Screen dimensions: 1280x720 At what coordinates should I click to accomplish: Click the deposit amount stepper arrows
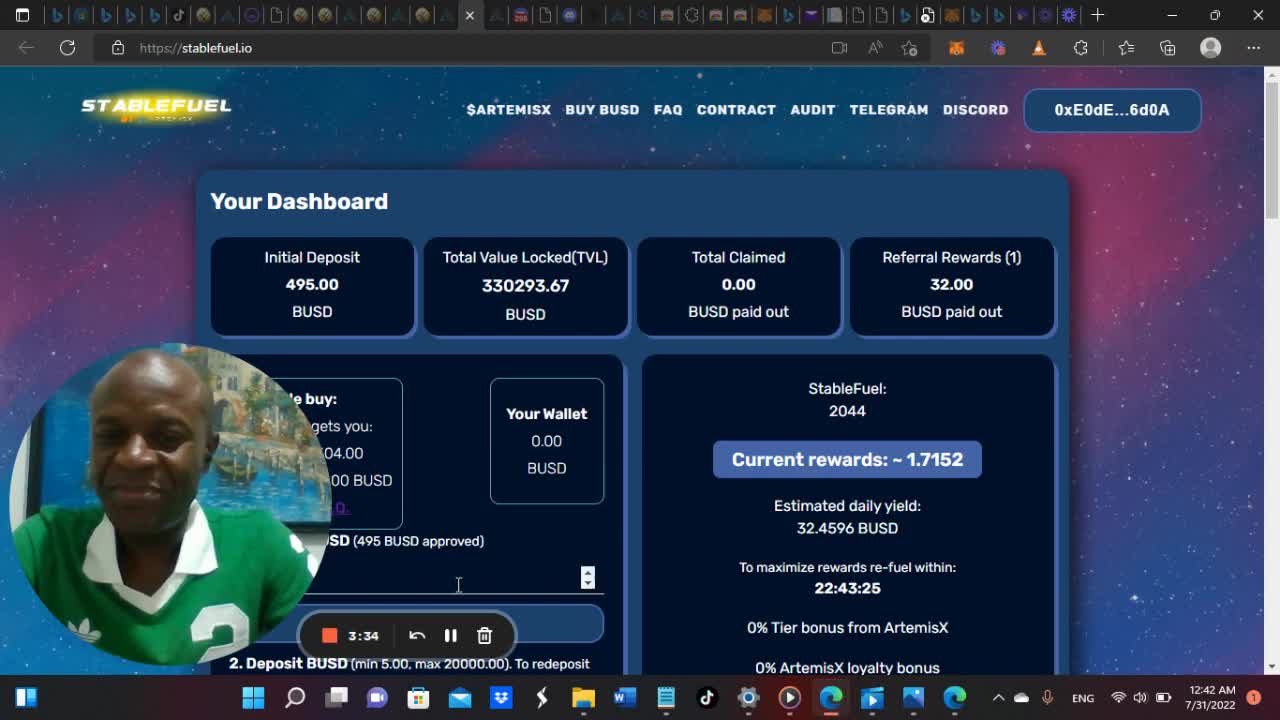coord(588,577)
